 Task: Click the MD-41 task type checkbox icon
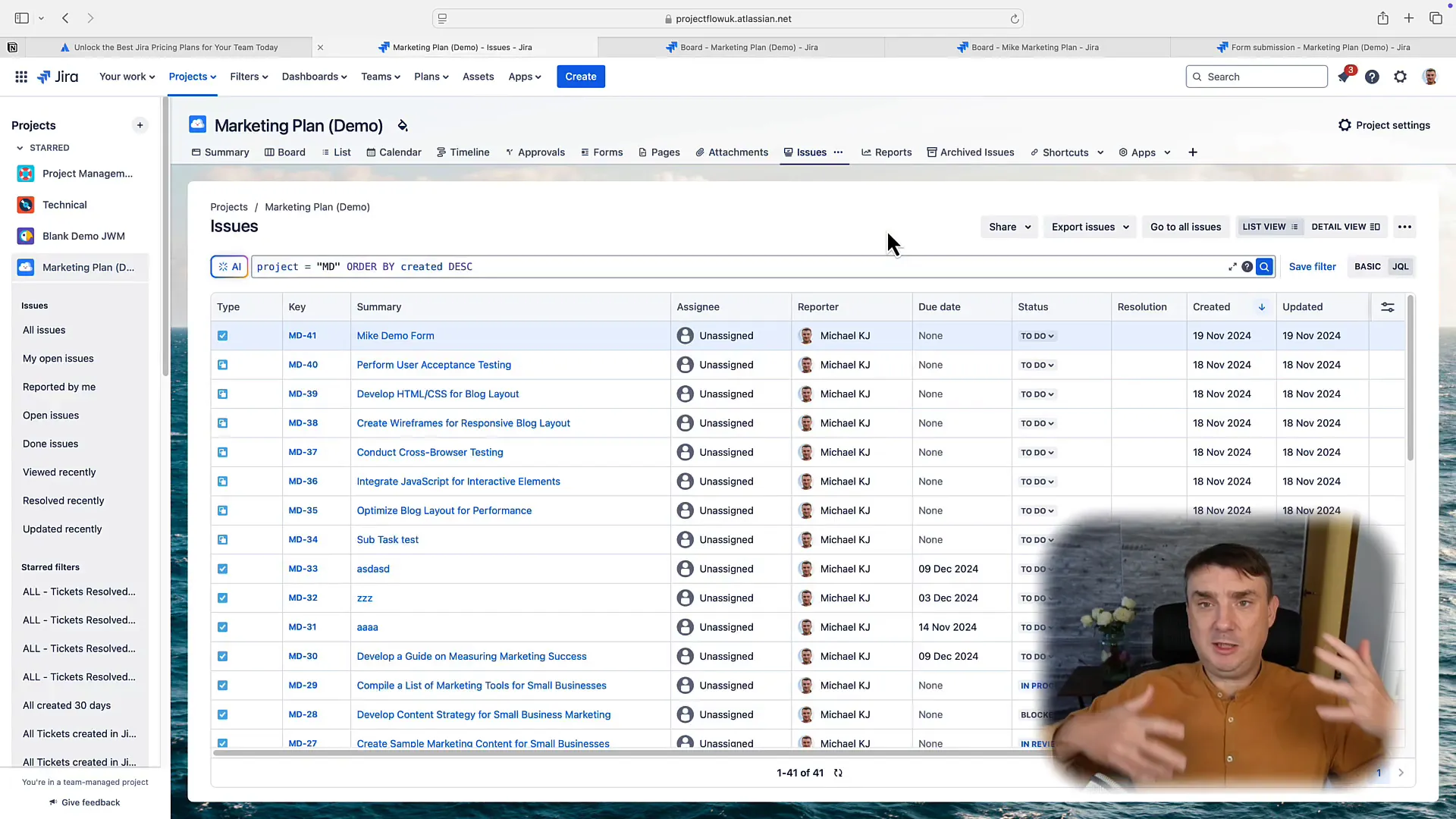click(x=222, y=336)
